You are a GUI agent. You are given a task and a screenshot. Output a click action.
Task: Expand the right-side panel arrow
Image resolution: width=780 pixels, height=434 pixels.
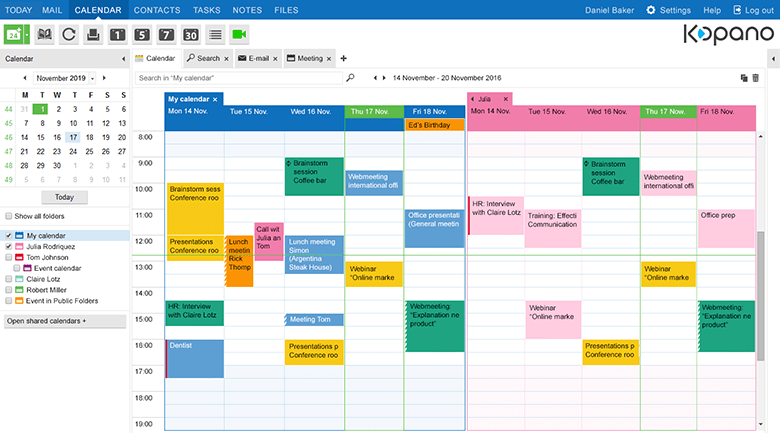pos(773,59)
